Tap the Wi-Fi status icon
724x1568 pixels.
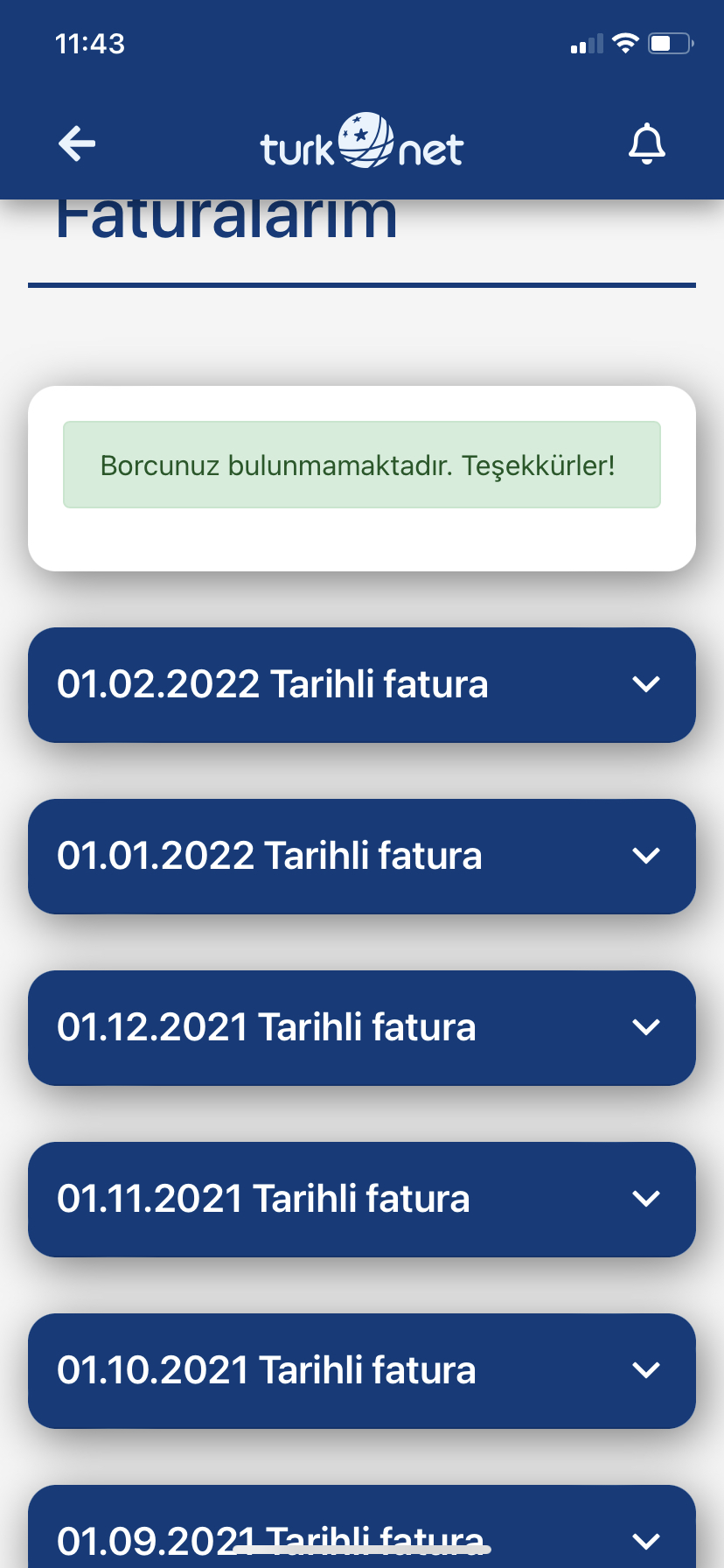pyautogui.click(x=625, y=43)
